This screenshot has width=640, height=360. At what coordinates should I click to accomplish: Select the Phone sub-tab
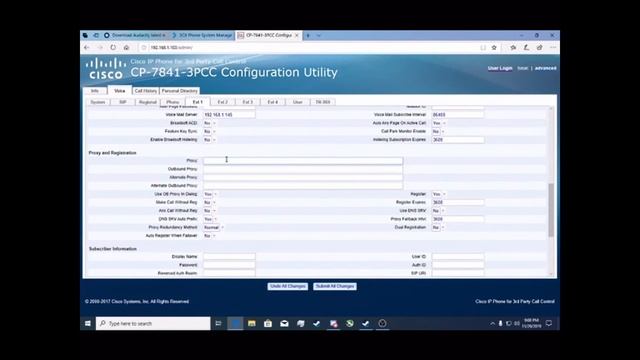click(173, 102)
